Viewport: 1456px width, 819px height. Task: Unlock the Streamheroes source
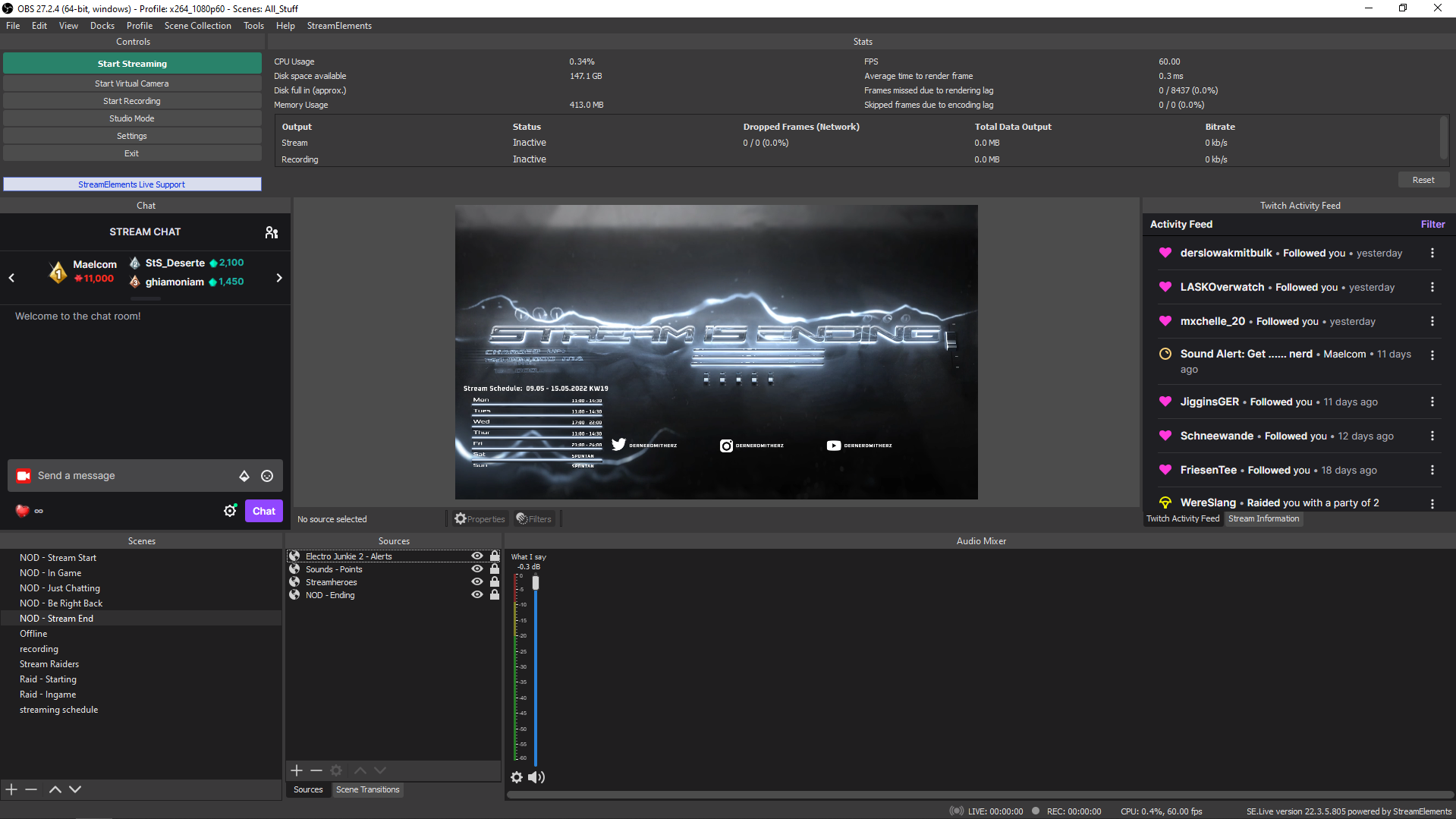[x=495, y=582]
